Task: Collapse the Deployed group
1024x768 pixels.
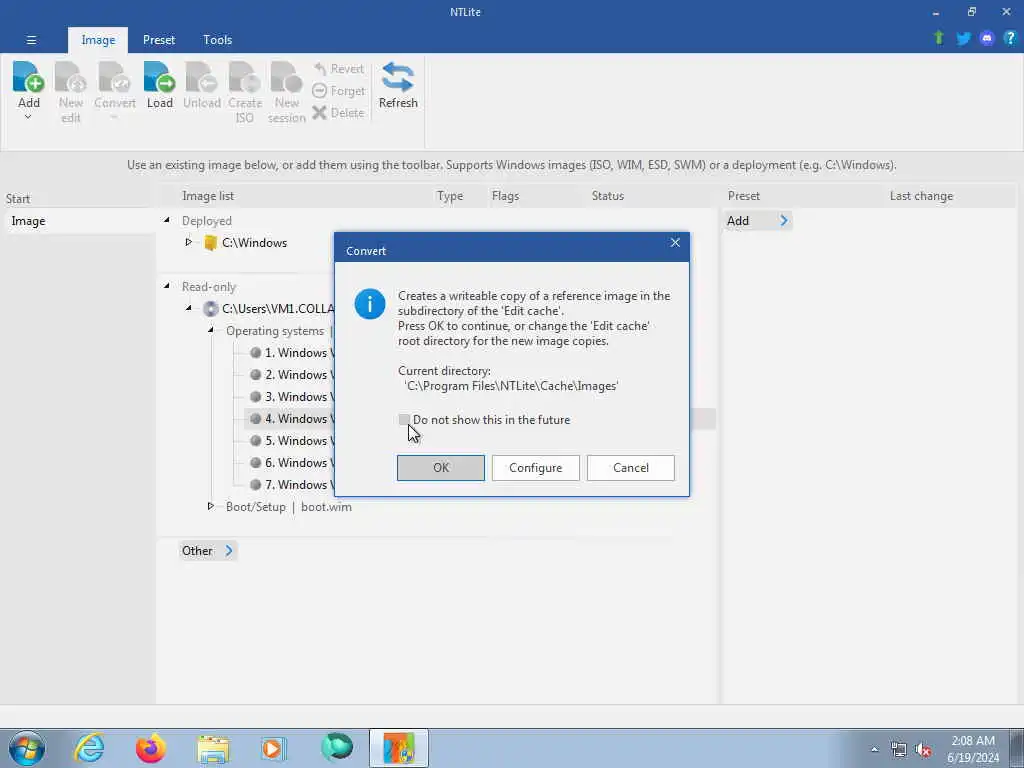Action: [x=167, y=220]
